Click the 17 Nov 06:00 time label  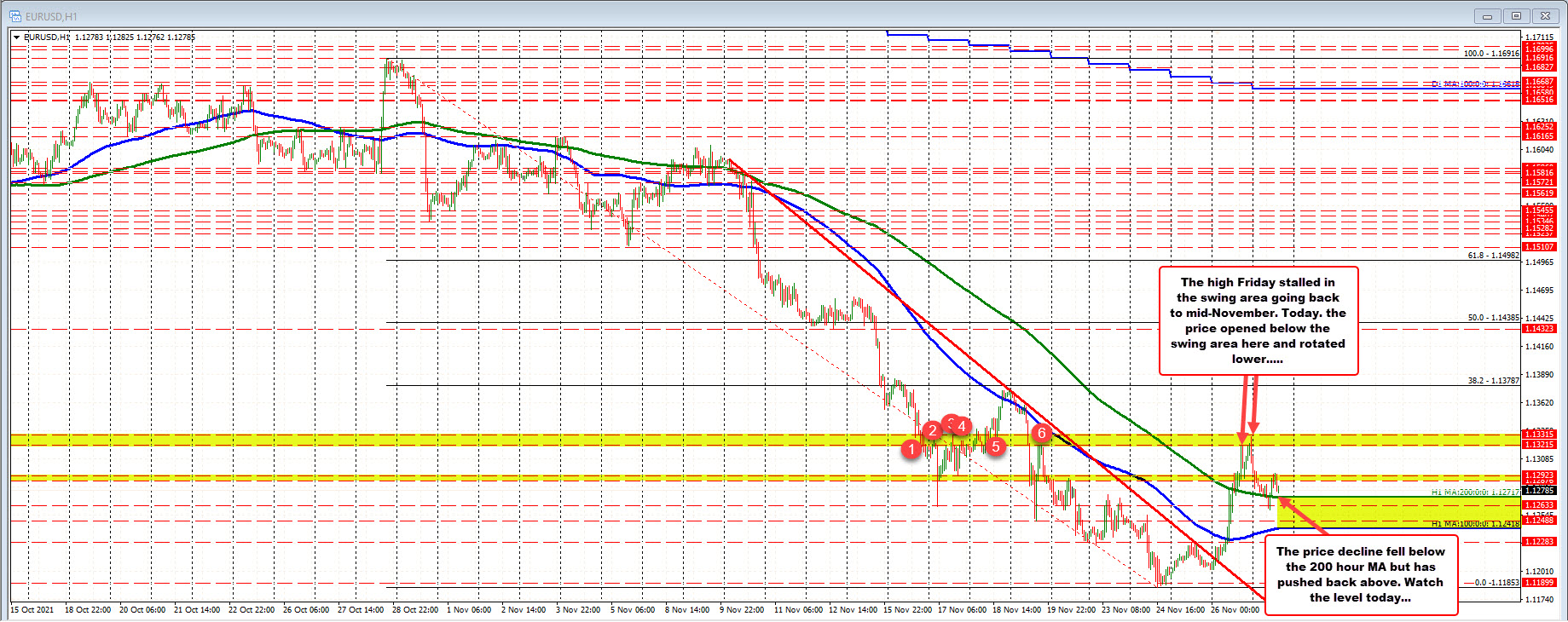[962, 610]
